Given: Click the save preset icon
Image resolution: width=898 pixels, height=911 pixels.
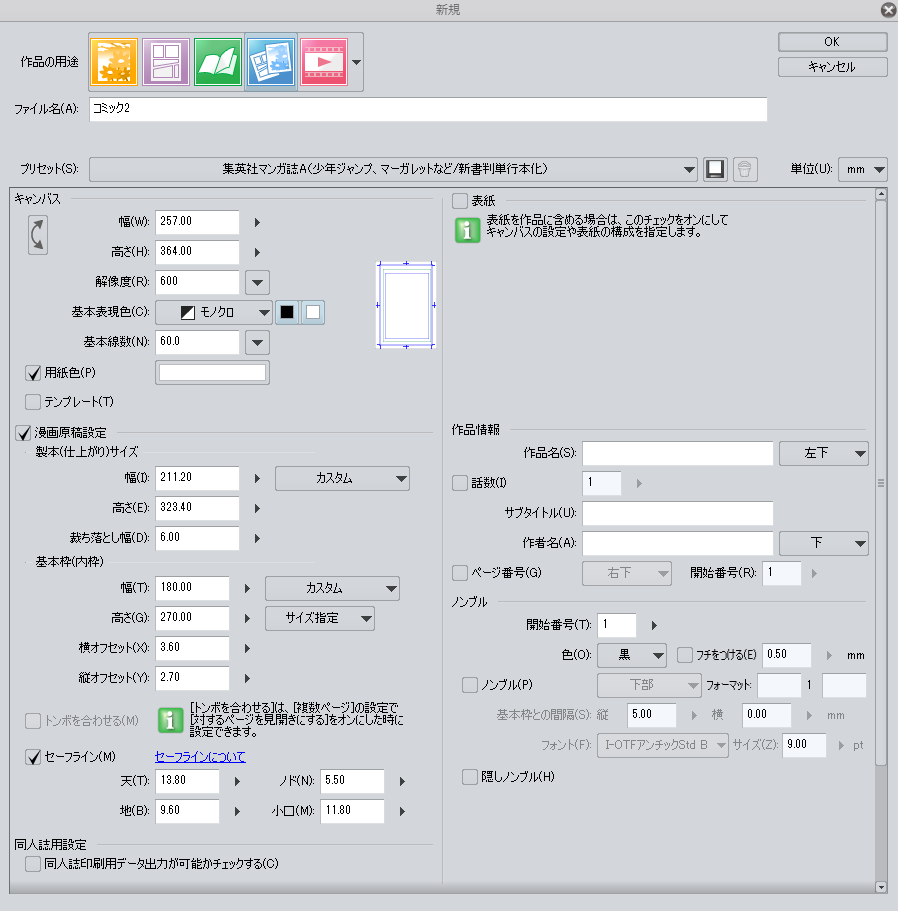Looking at the screenshot, I should 715,169.
